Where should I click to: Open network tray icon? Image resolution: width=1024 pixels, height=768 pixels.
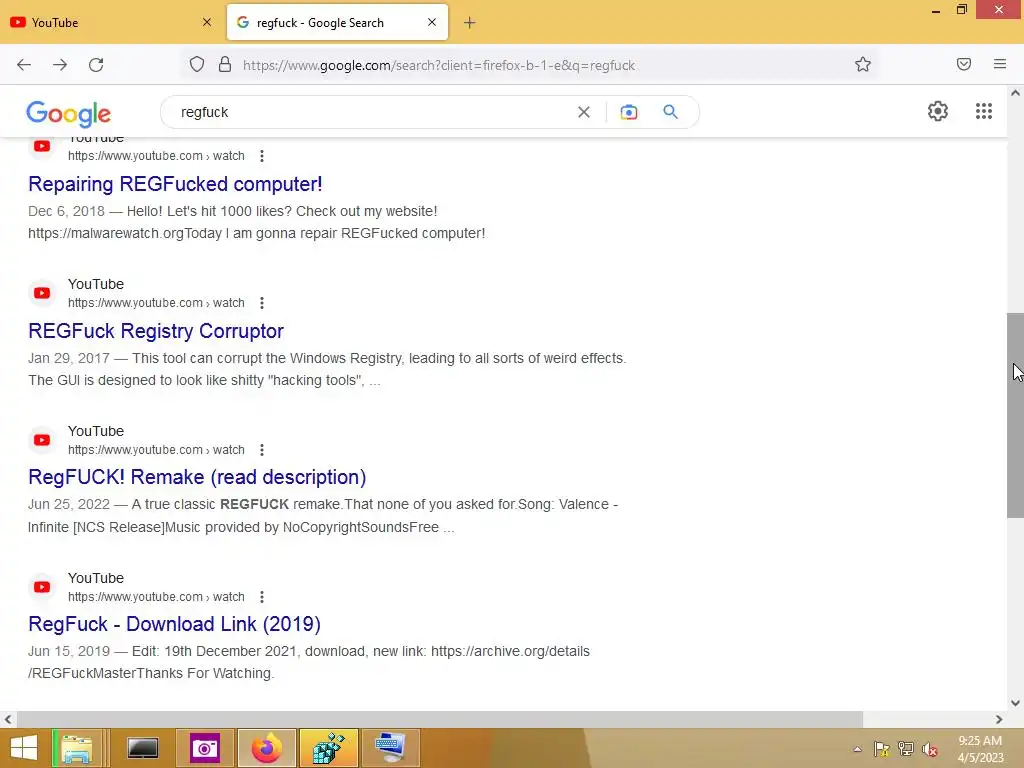[x=906, y=749]
